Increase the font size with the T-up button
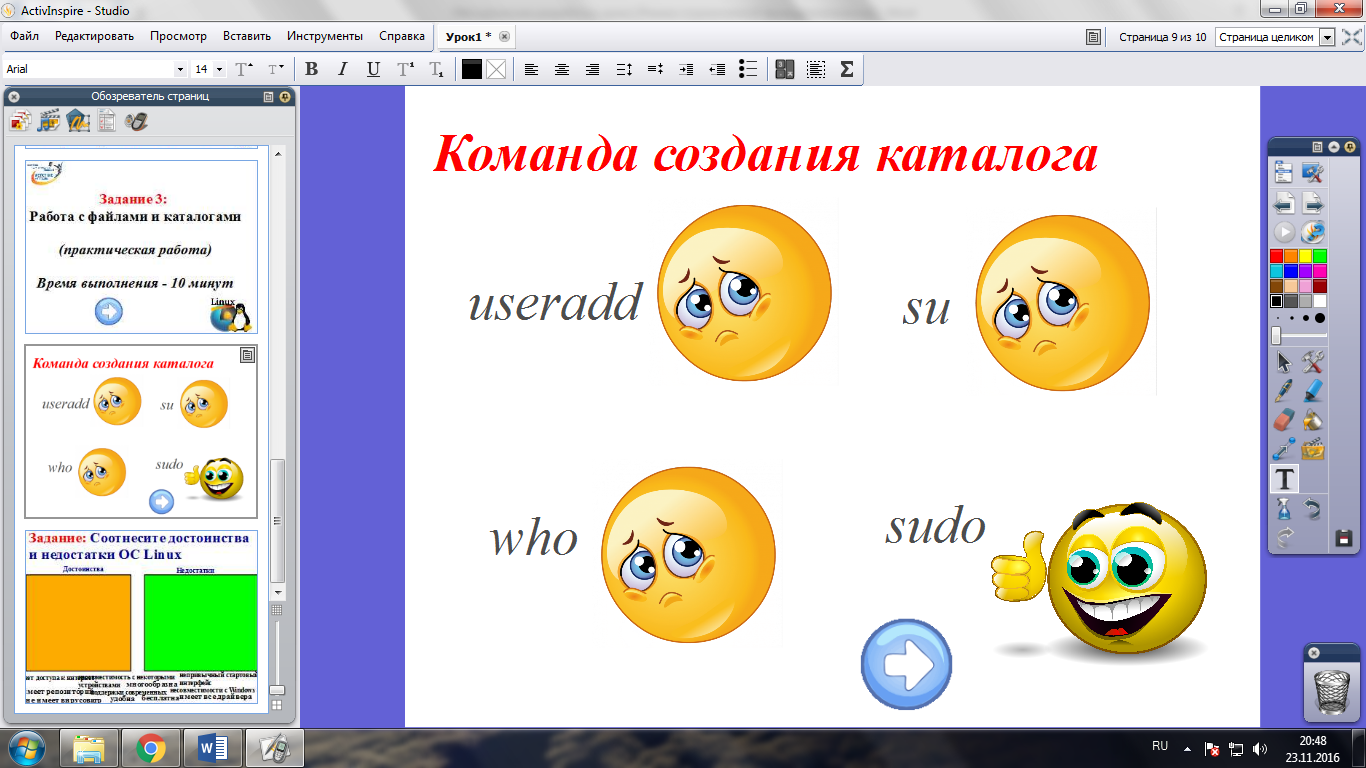Screen dimensions: 1366x768 pos(244,69)
